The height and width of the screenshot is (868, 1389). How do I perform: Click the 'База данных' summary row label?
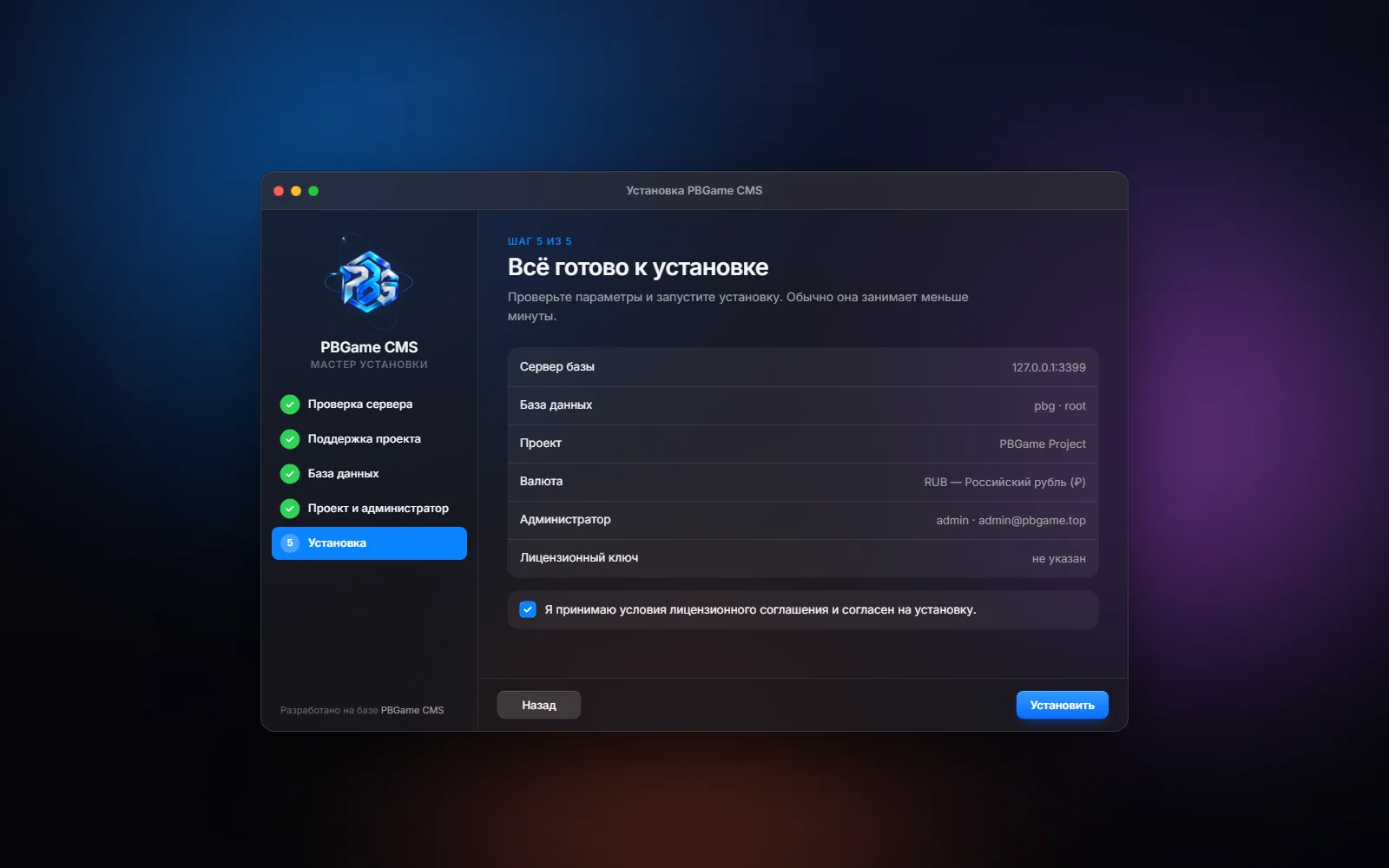pyautogui.click(x=556, y=404)
